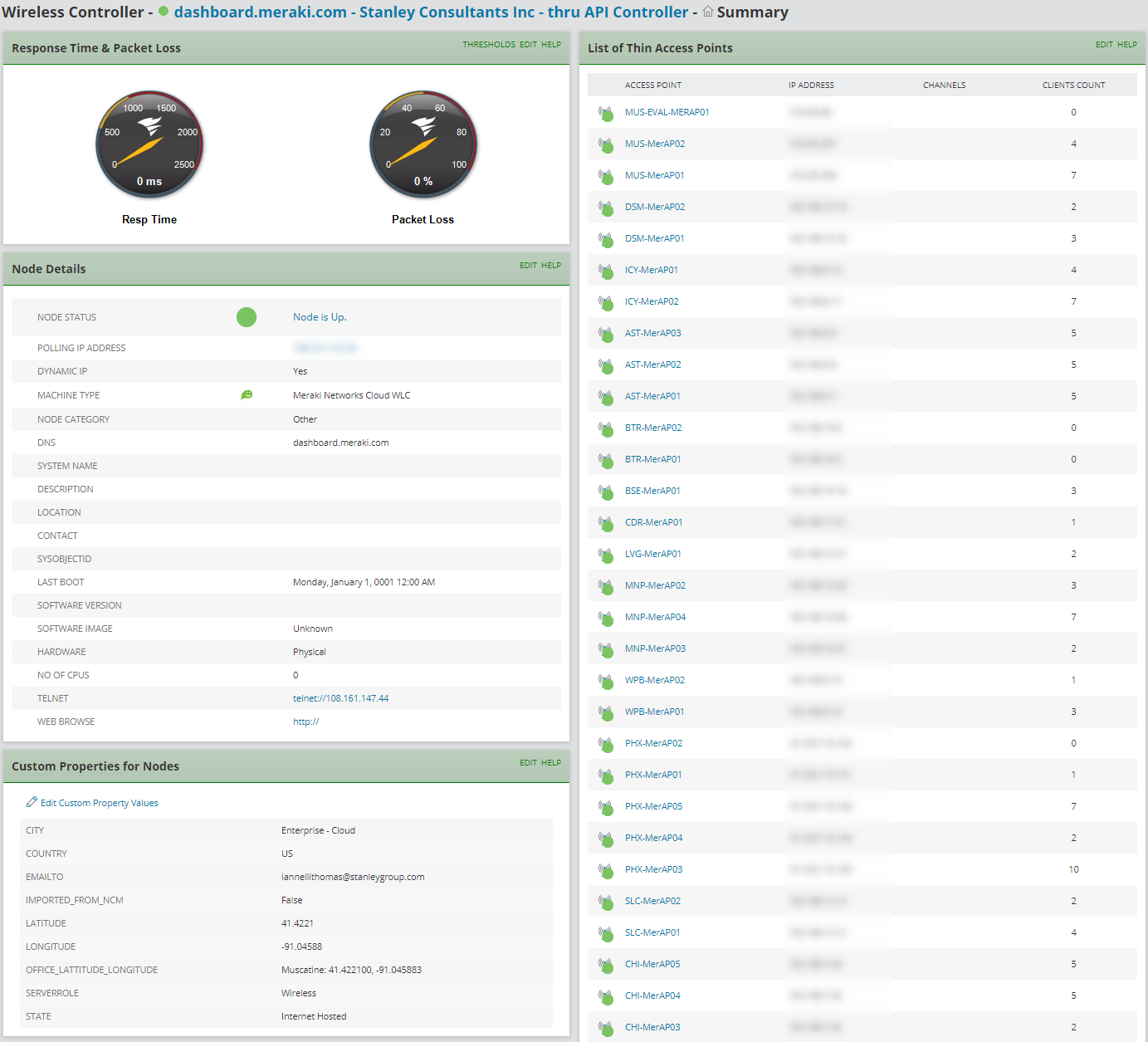Click the access point icon for CHI-MerAP03
Image resolution: width=1148 pixels, height=1042 pixels.
606,1028
